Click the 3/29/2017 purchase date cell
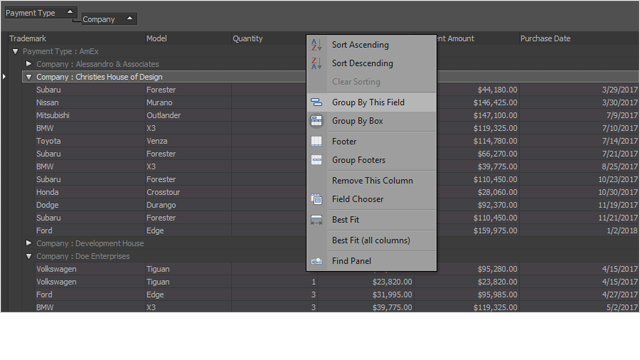Viewport: 640px width, 360px height. pyautogui.click(x=579, y=90)
